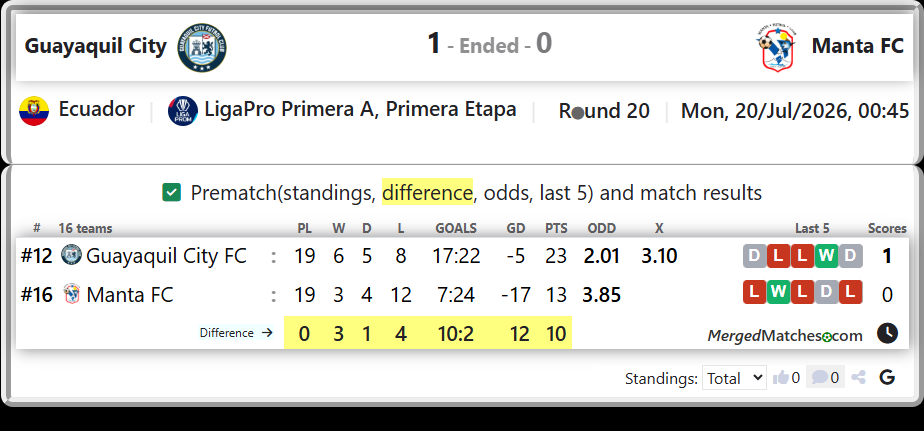Viewport: 924px width, 431px height.
Task: Click the thumbs-up like icon
Action: tap(781, 377)
